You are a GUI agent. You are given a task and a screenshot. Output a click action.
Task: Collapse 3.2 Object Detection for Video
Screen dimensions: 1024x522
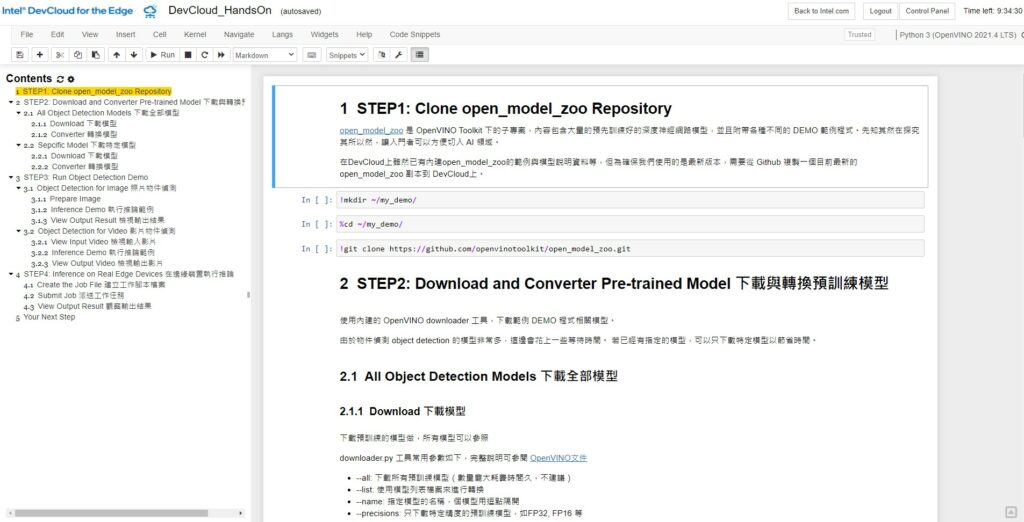click(18, 231)
